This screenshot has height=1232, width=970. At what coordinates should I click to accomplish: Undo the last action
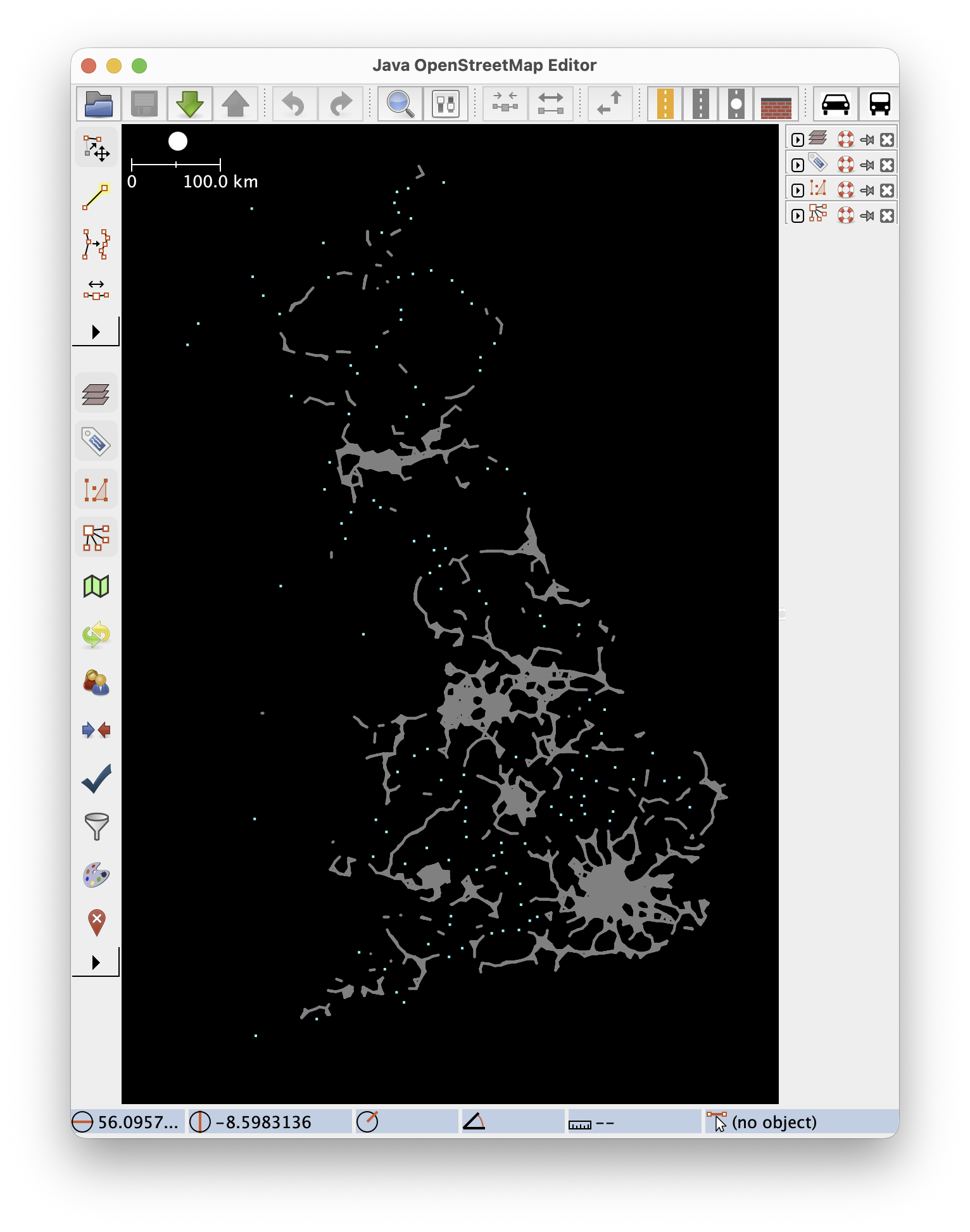click(x=294, y=104)
